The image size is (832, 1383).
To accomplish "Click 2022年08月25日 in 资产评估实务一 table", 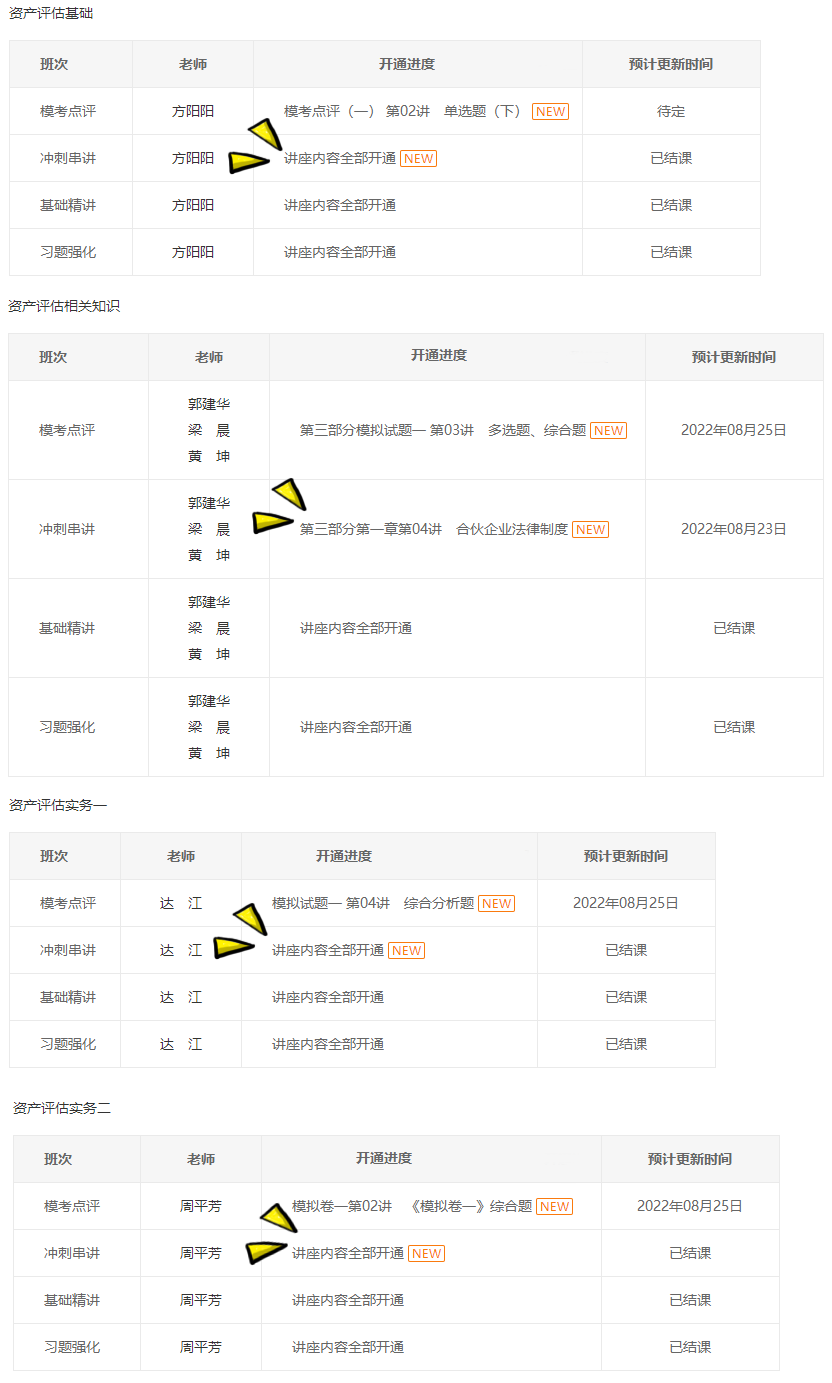I will tap(626, 902).
